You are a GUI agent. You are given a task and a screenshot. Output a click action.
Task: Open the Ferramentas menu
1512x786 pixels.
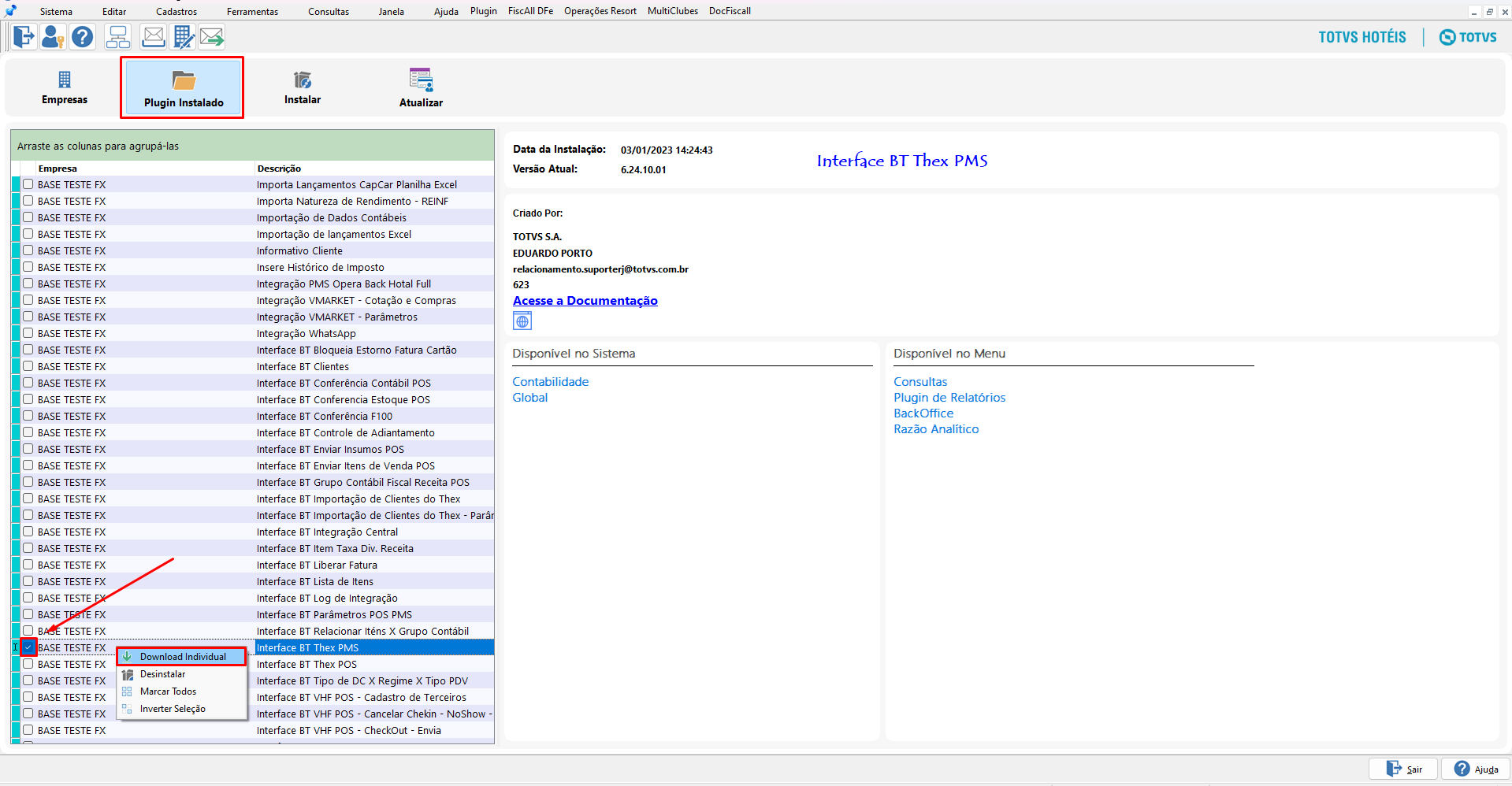point(252,11)
